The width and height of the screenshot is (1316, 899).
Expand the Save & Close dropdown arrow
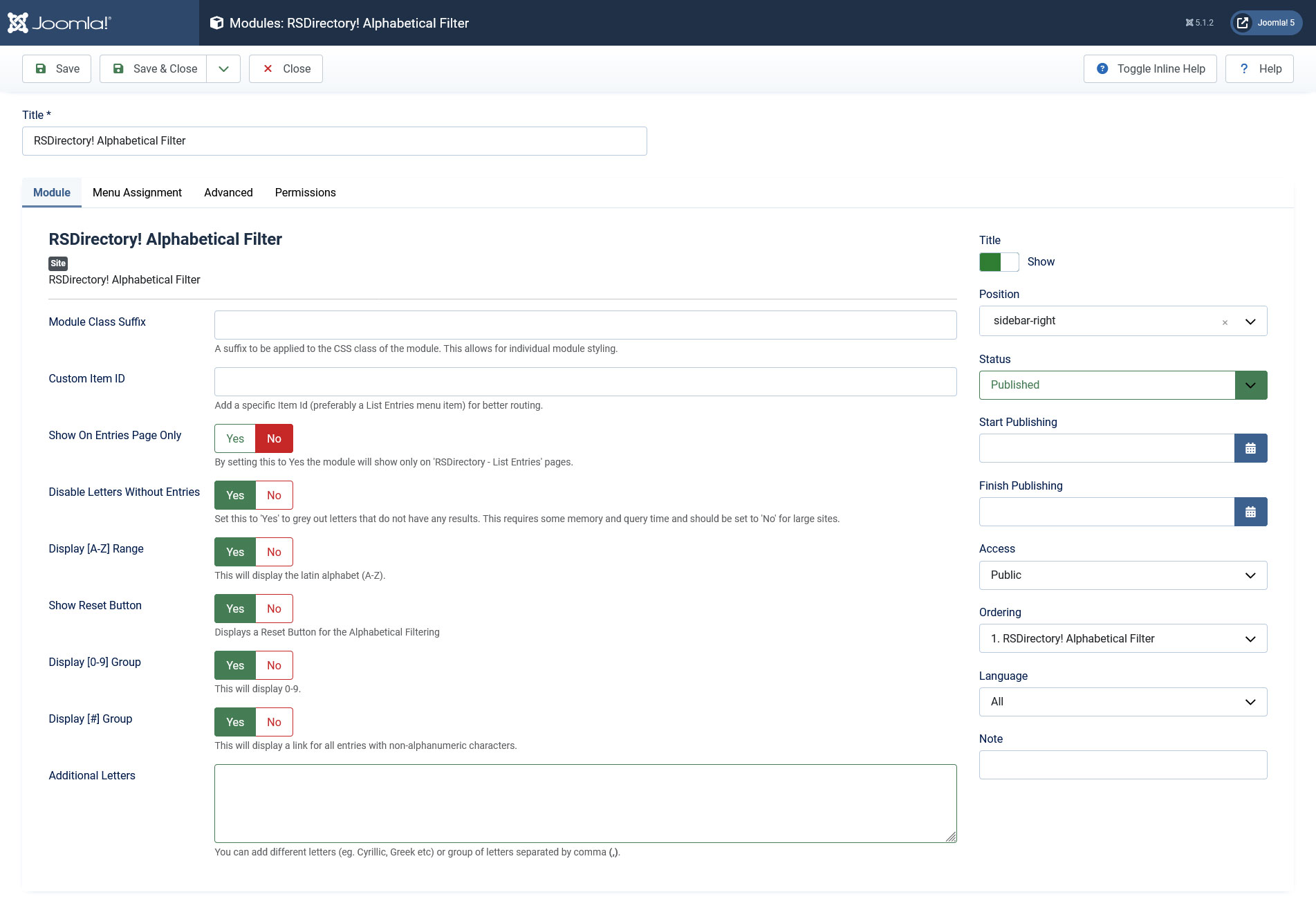[223, 68]
